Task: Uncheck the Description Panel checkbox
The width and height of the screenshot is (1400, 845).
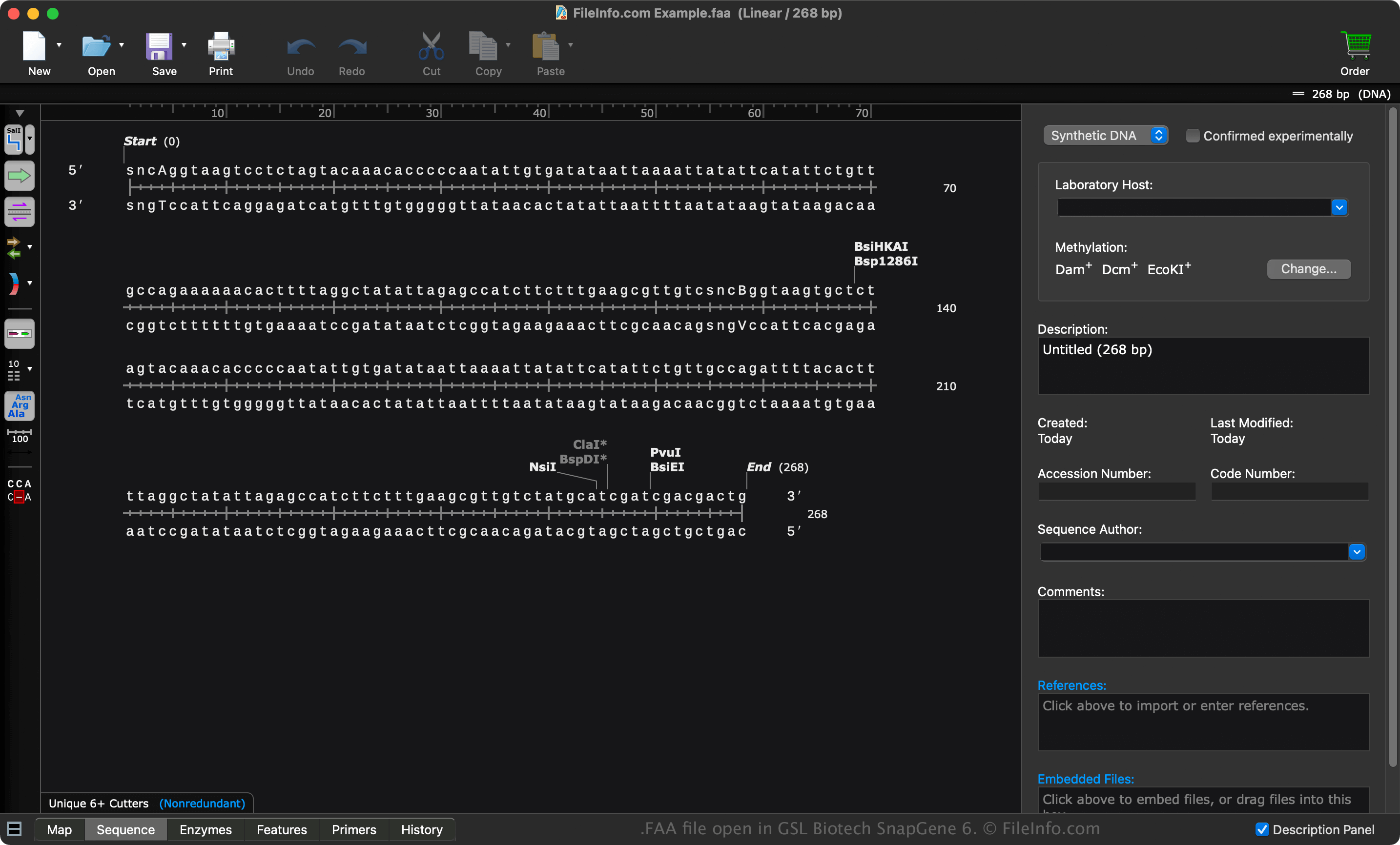Action: [1262, 829]
